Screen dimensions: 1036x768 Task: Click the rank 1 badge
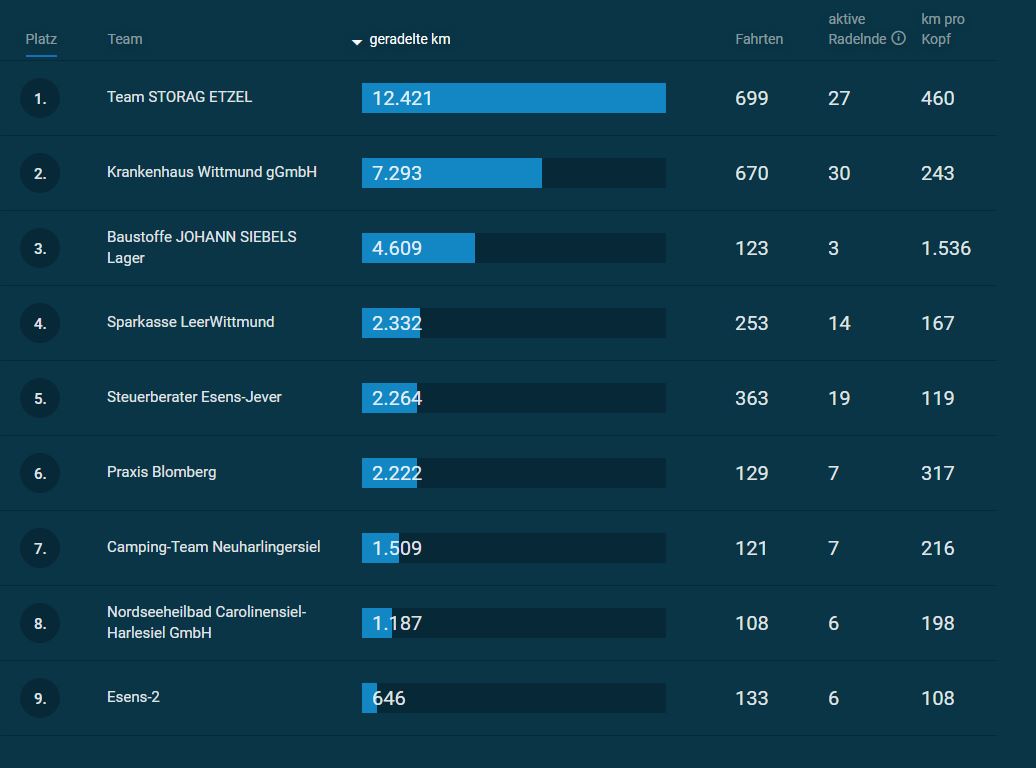(40, 98)
